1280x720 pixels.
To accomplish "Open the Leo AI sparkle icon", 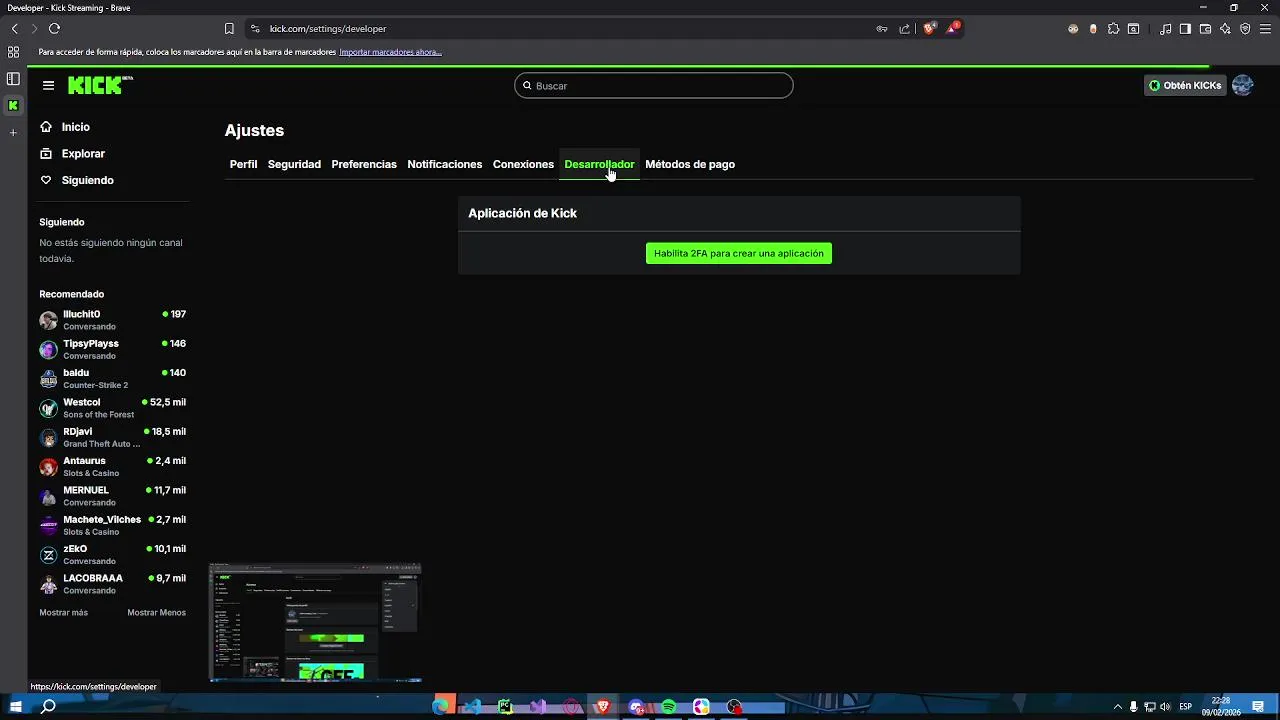I will (1225, 29).
